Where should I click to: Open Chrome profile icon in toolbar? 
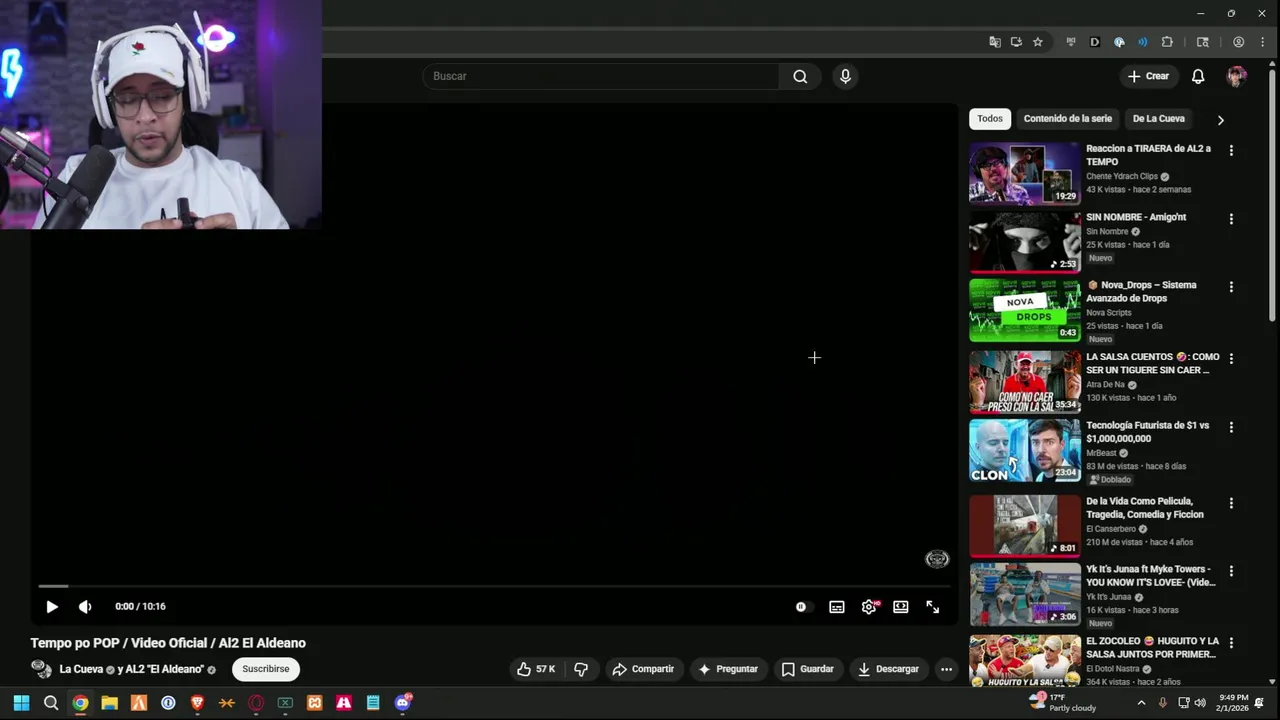[x=1239, y=42]
